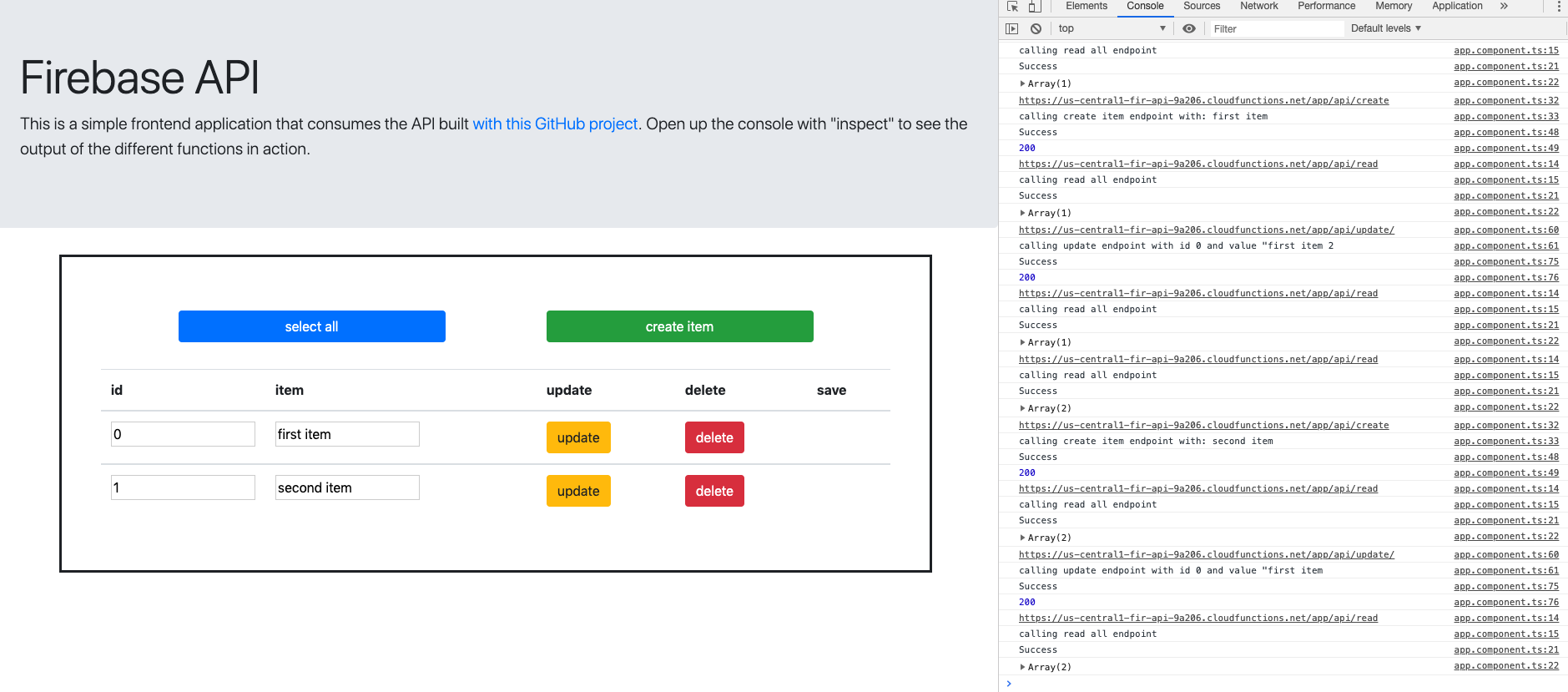The width and height of the screenshot is (1568, 692).
Task: Open the DevTools three-dot options menu
Action: point(1558,7)
